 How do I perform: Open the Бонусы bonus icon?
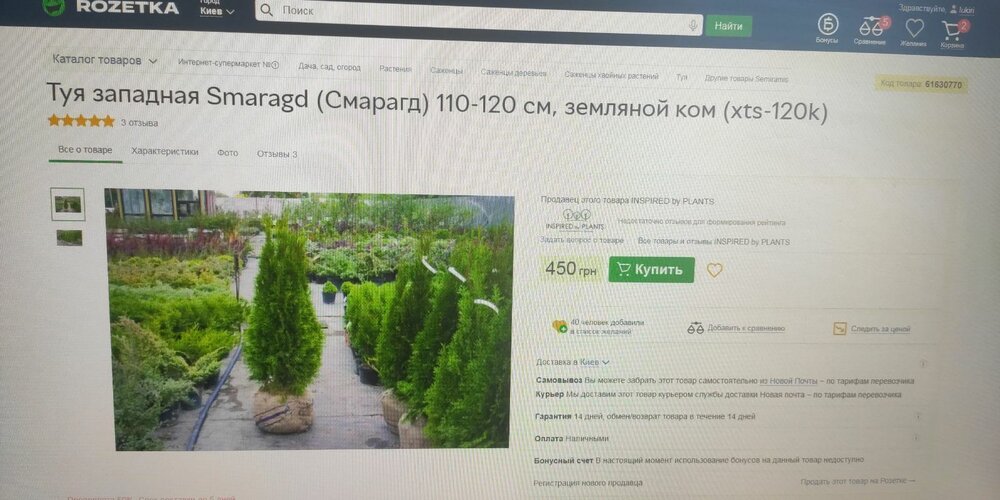[828, 25]
